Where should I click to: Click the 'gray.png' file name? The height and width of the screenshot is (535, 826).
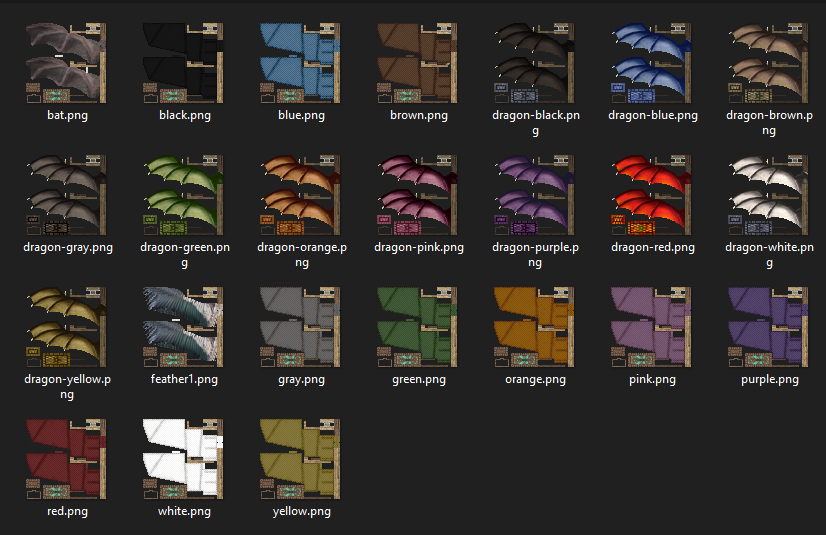click(301, 380)
